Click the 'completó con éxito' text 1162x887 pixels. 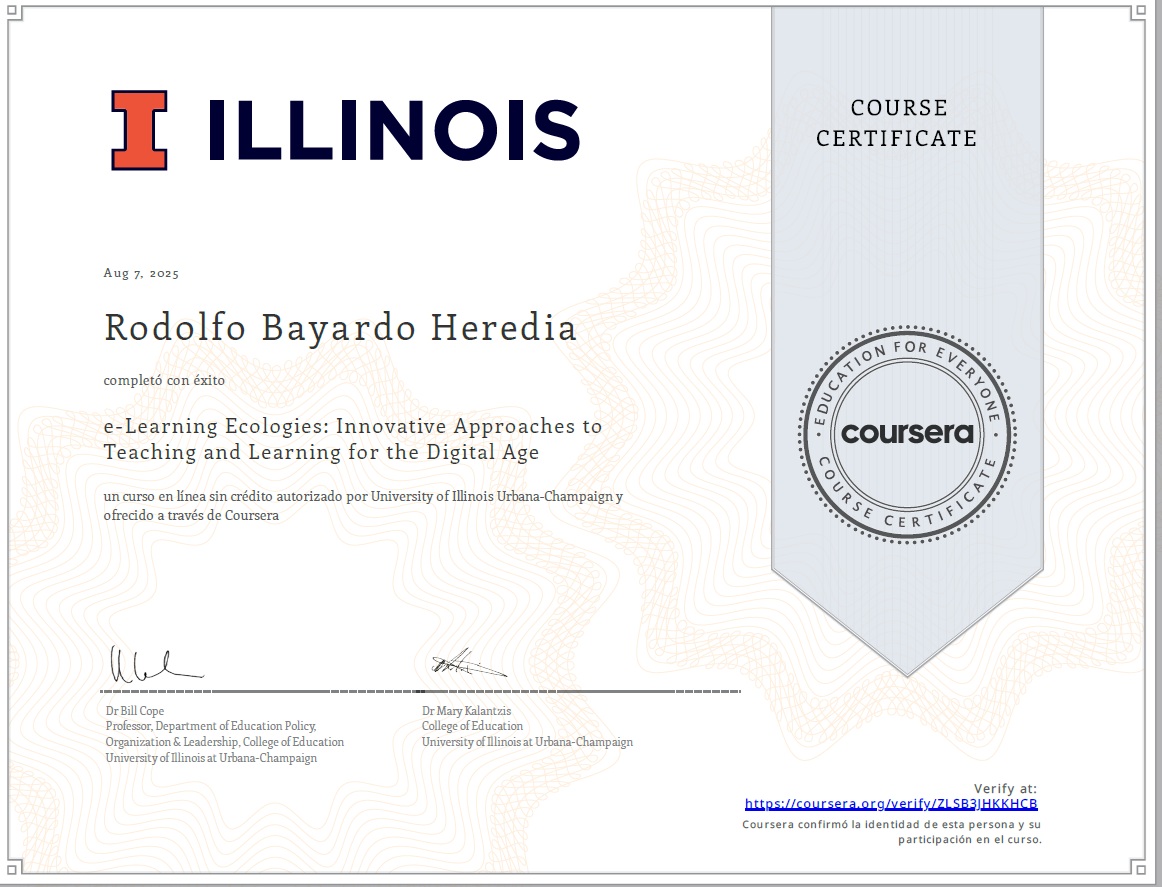[163, 381]
